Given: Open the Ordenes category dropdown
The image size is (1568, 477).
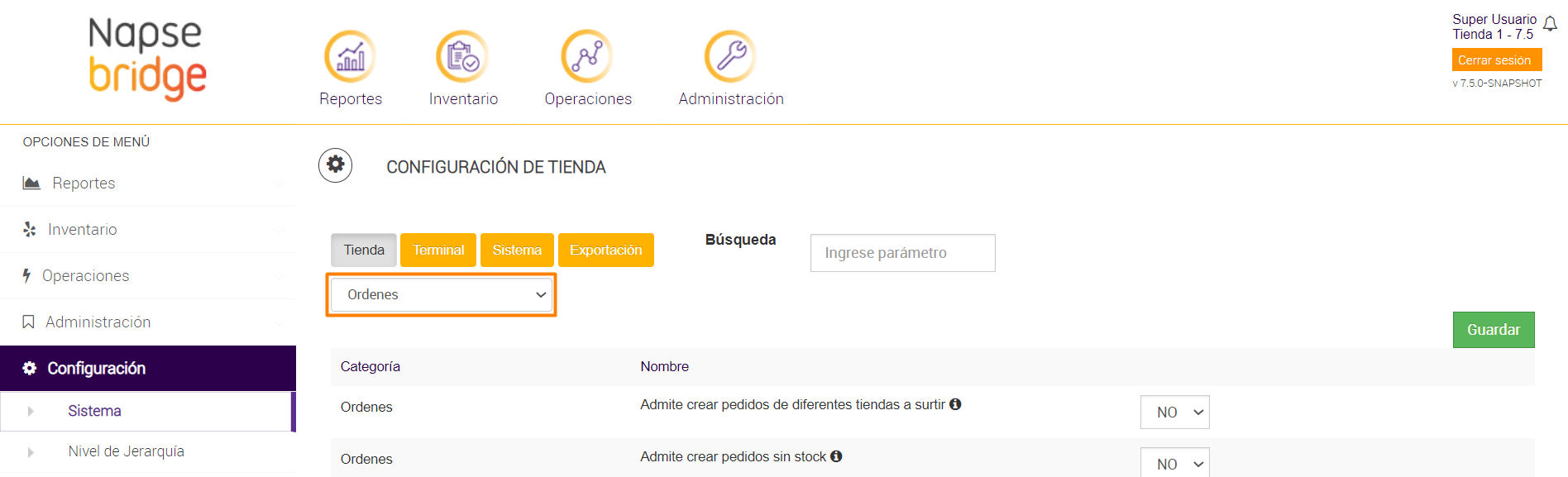Looking at the screenshot, I should click(441, 295).
